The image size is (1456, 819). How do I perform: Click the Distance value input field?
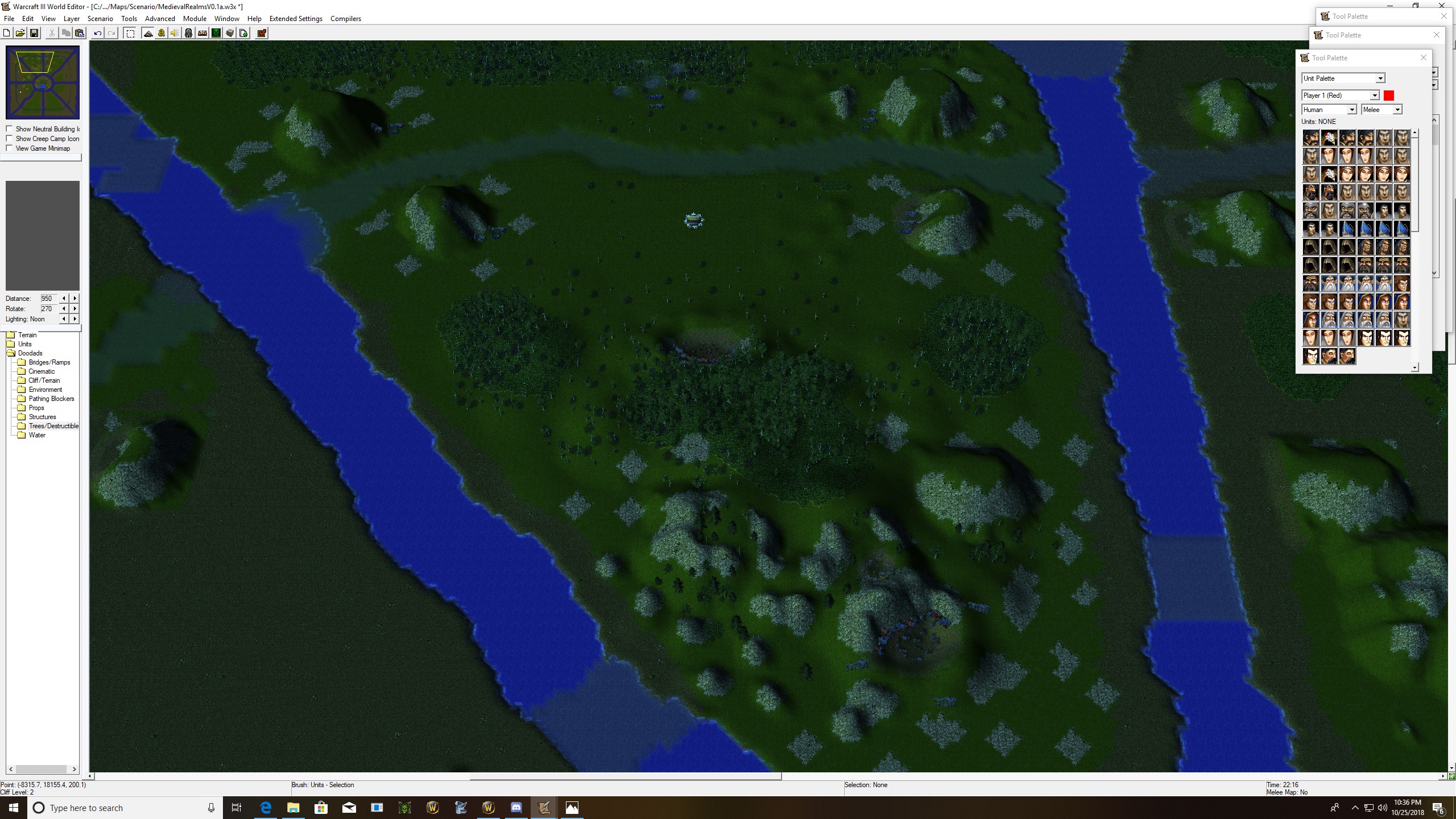click(x=48, y=299)
